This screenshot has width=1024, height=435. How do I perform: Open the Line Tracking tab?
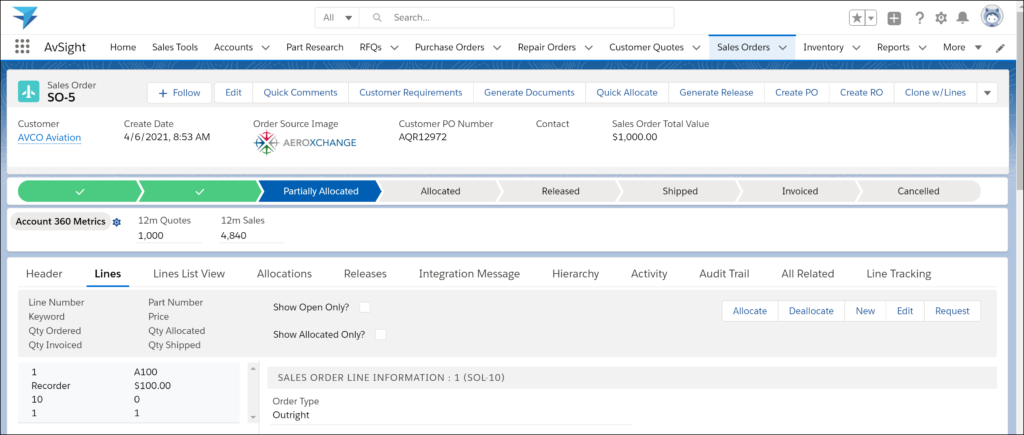[899, 274]
